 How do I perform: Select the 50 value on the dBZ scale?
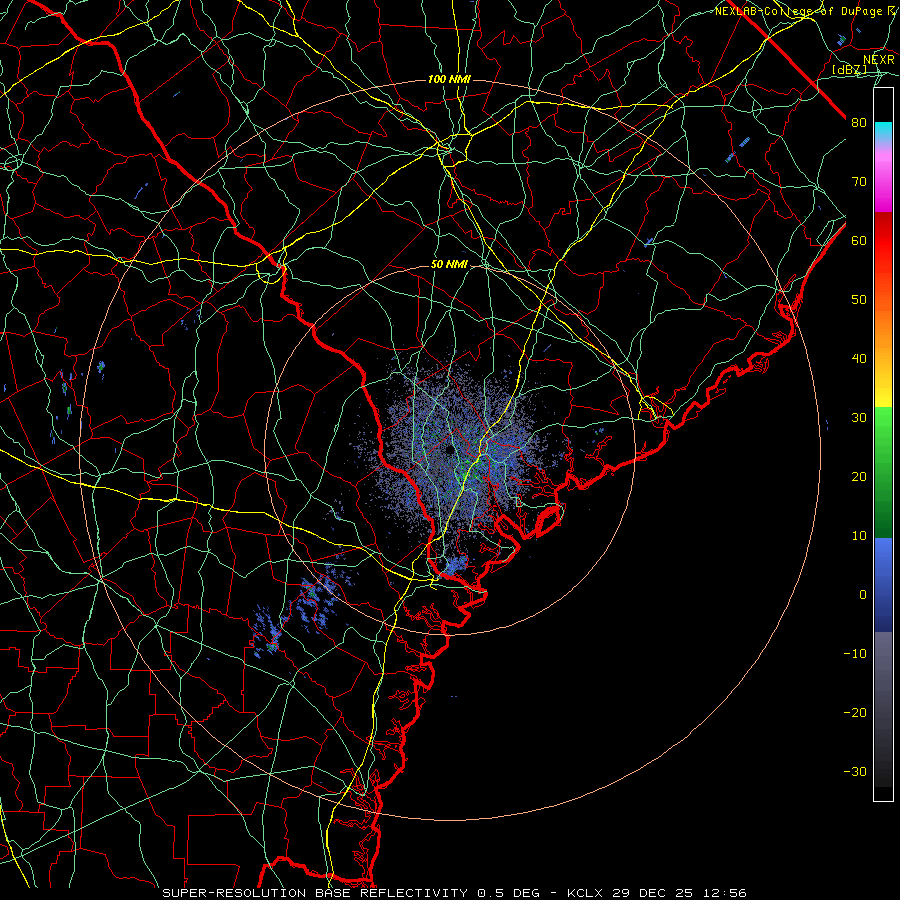(x=859, y=300)
